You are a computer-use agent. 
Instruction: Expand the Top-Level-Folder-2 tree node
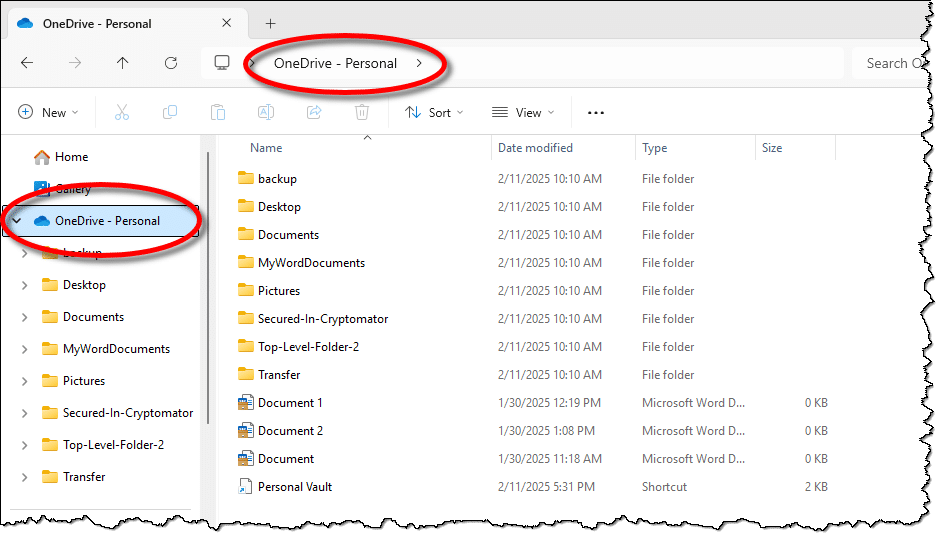(25, 445)
